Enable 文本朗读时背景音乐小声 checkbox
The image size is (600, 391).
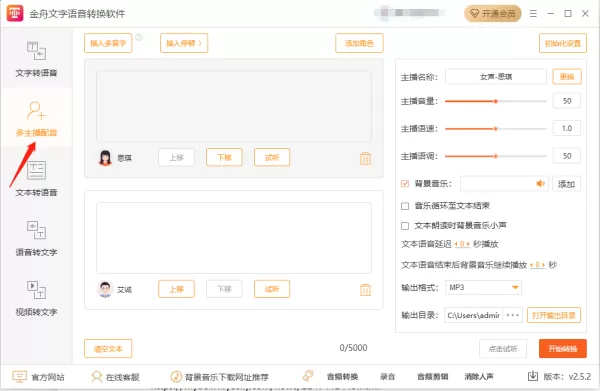405,226
